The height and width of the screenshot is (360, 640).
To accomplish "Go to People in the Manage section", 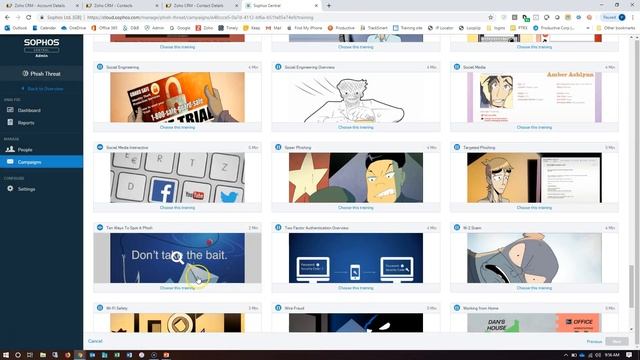I will point(41,149).
